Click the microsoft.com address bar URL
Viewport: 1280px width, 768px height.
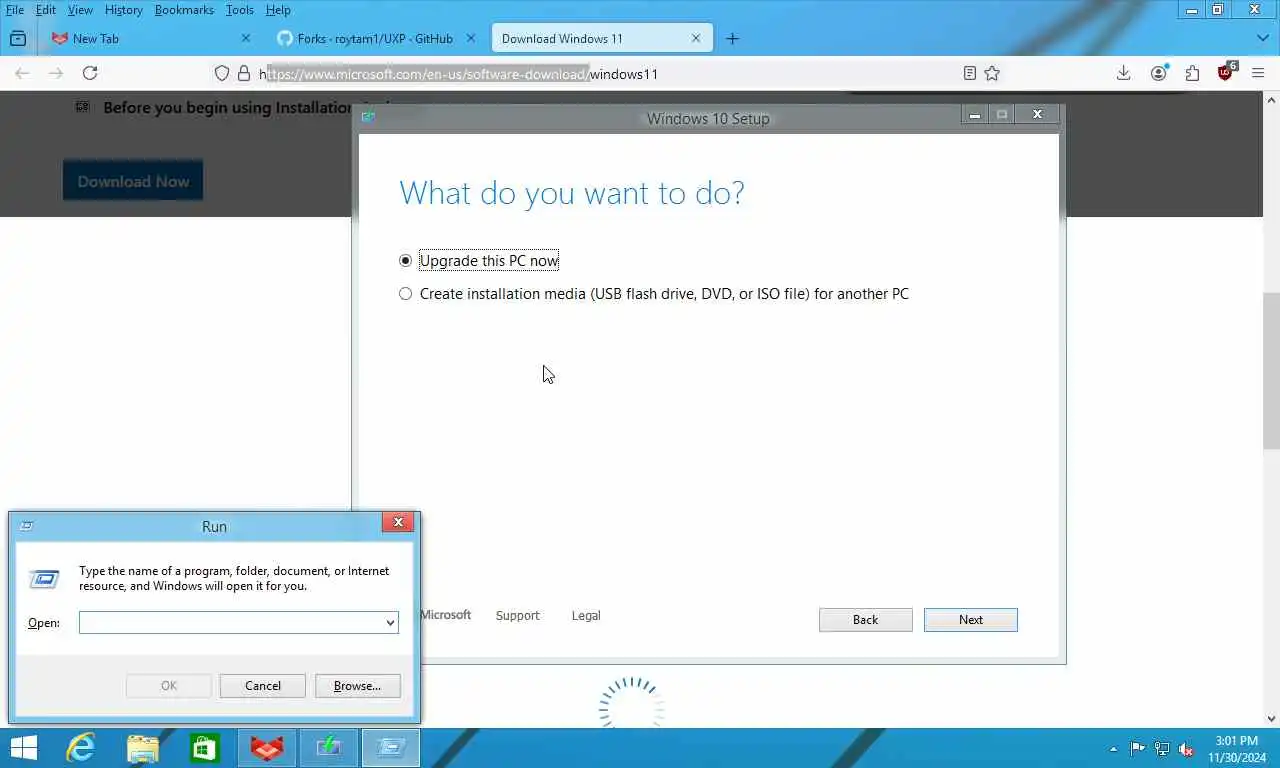coord(458,74)
